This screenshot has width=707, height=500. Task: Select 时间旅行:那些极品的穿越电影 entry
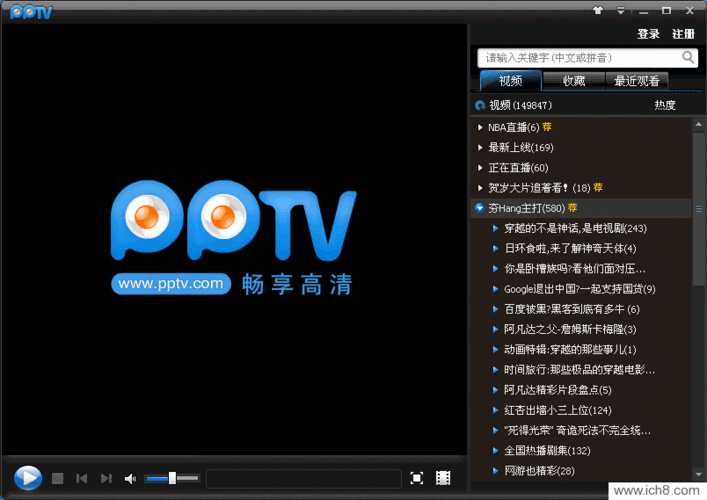[579, 370]
